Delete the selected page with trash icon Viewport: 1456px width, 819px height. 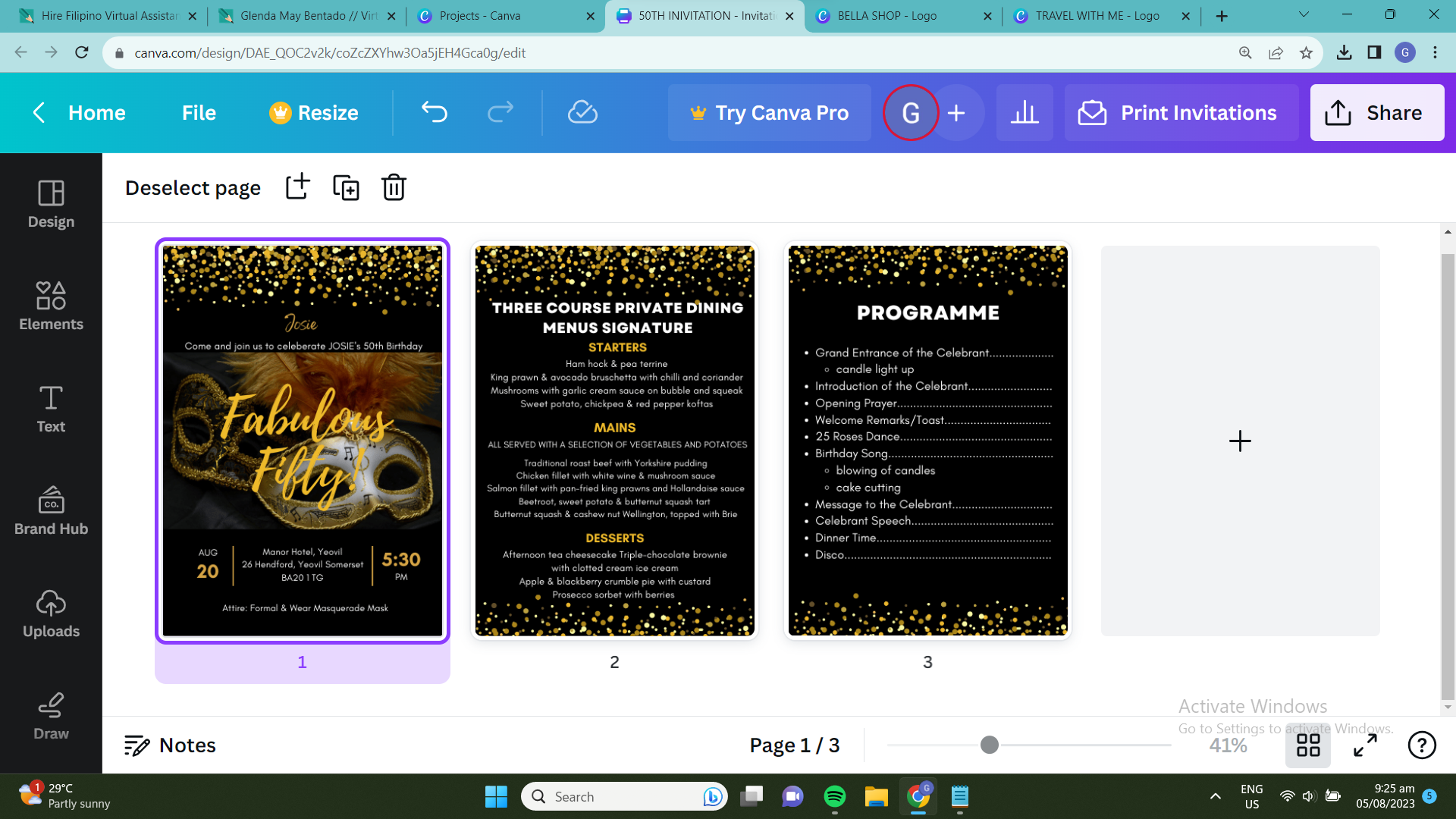394,187
